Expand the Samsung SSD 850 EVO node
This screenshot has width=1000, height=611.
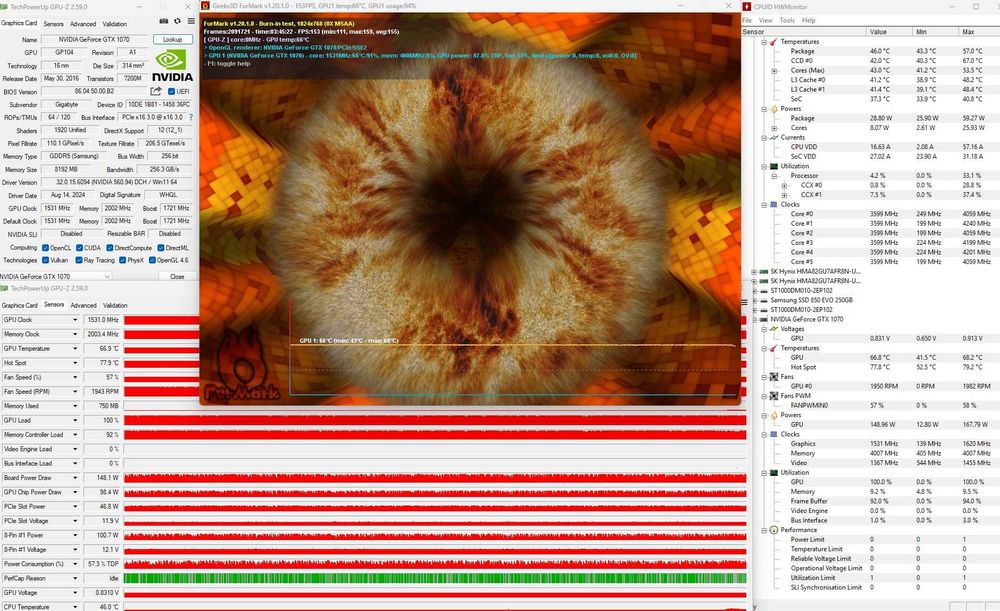coord(754,300)
